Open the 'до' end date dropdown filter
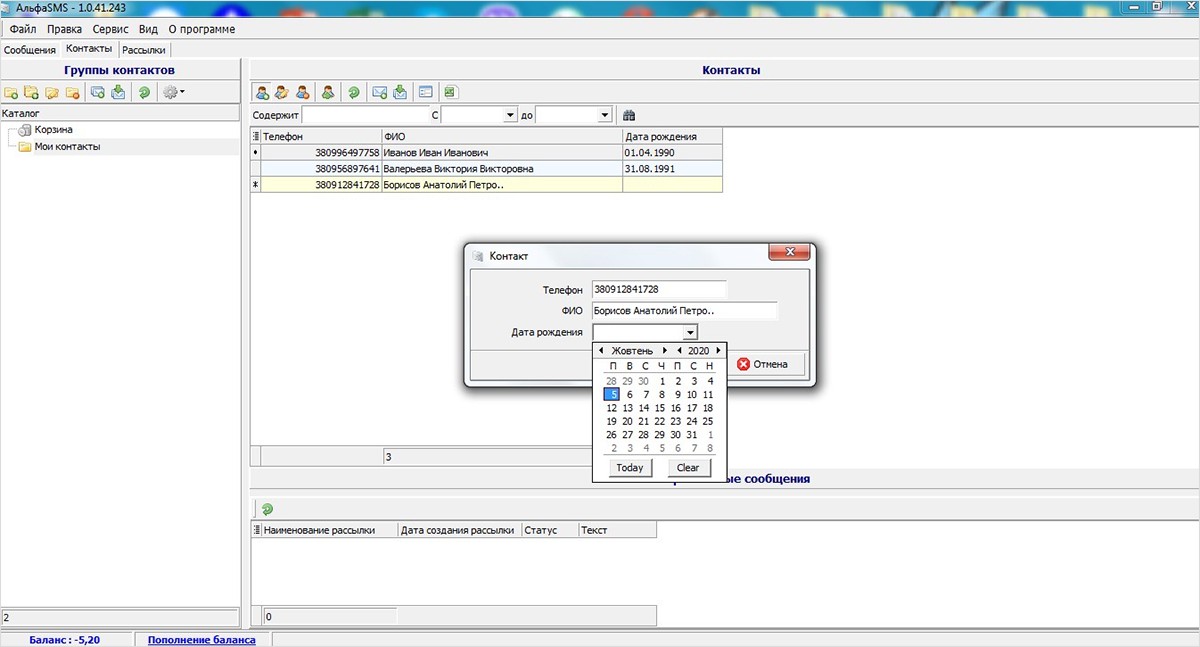 tap(604, 116)
